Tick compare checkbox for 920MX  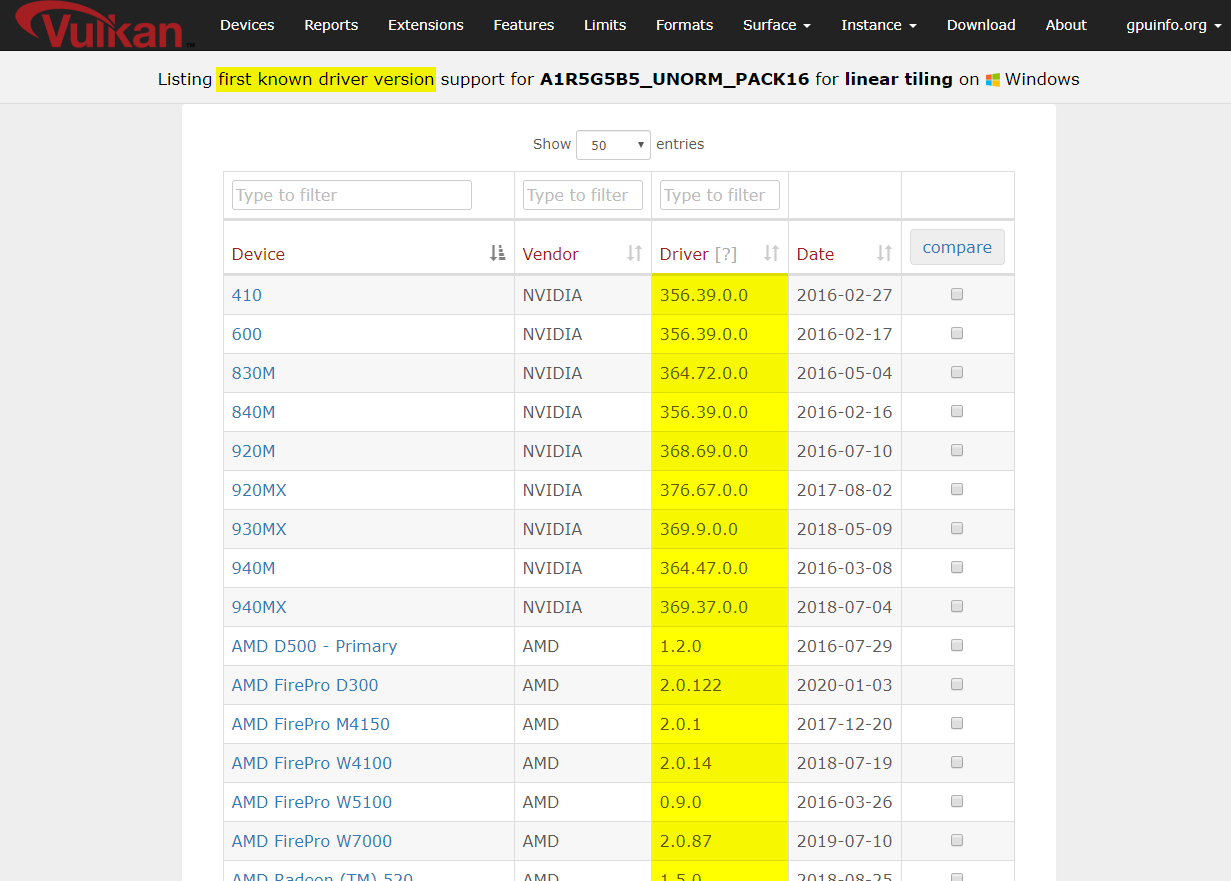(957, 489)
